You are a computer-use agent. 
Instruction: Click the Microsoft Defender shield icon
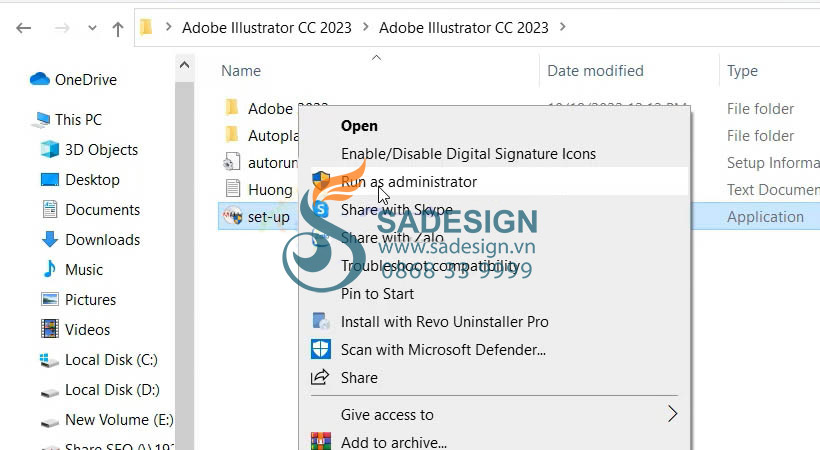pyautogui.click(x=321, y=348)
